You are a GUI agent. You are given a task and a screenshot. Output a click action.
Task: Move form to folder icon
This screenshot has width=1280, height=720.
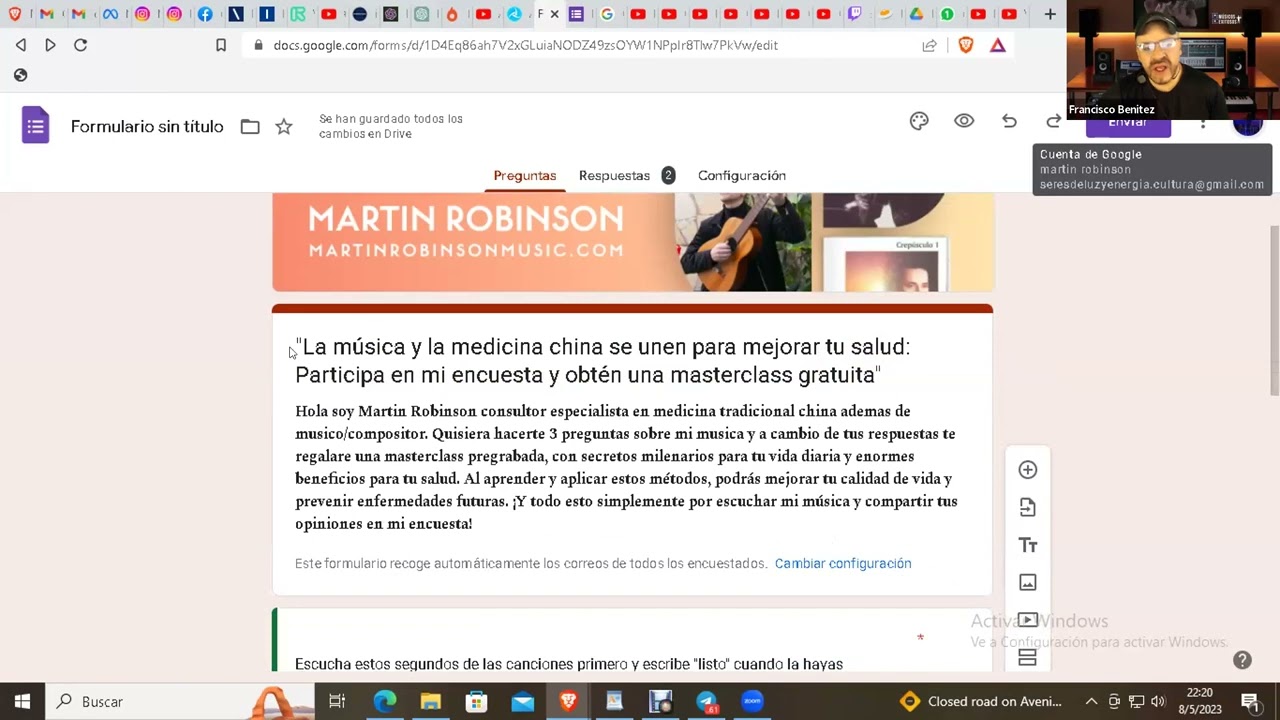[250, 127]
